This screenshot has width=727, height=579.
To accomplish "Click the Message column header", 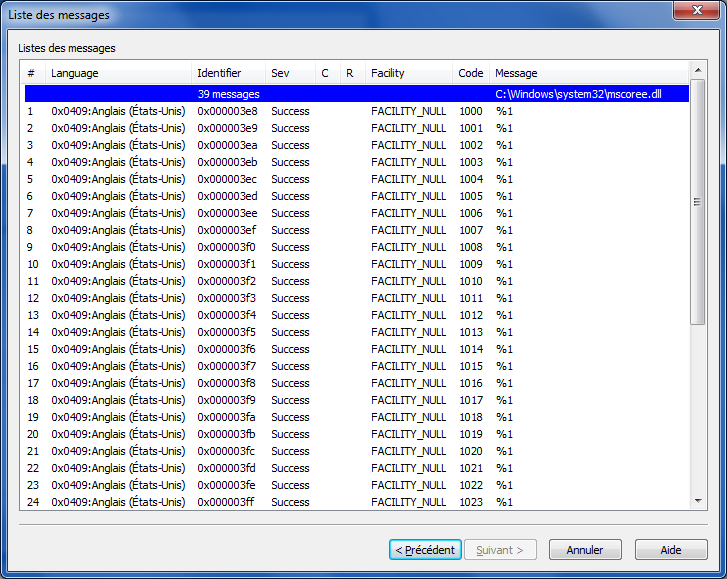I will [588, 73].
